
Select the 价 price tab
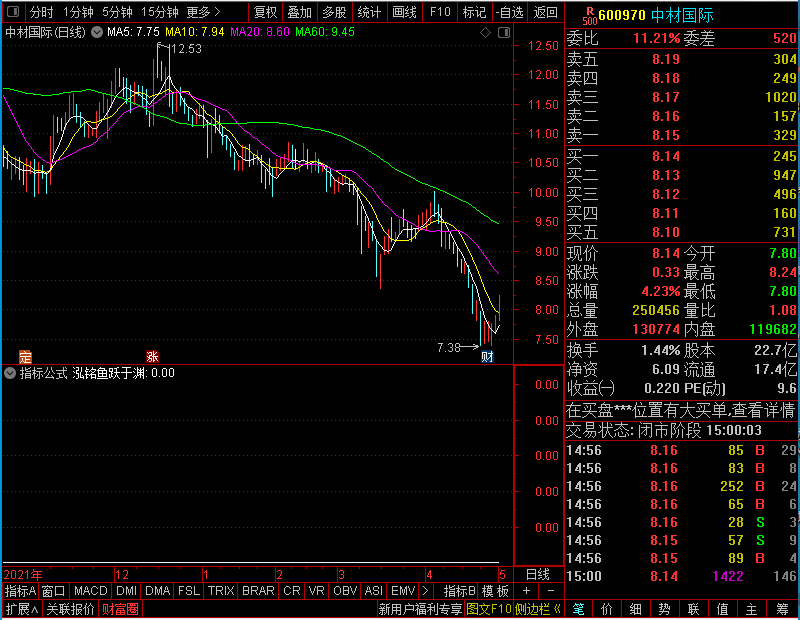pos(607,609)
